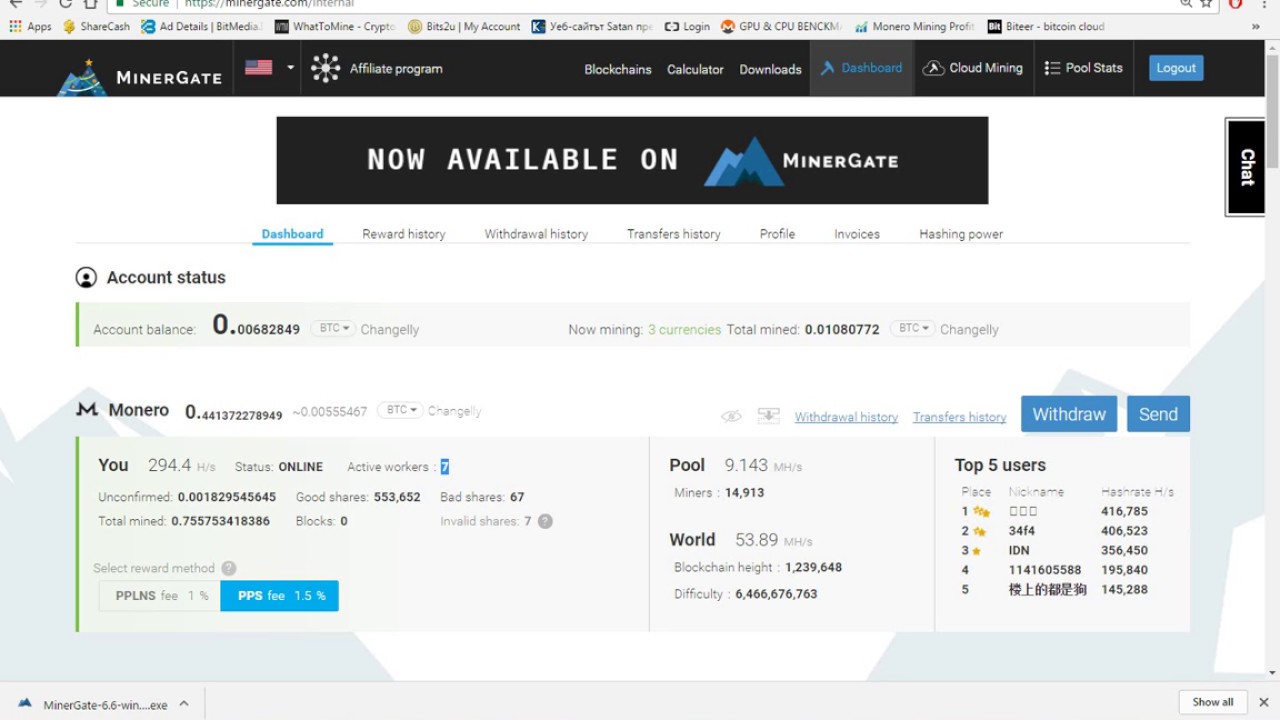The image size is (1280, 720).
Task: Select the US flag language icon
Action: pyautogui.click(x=259, y=67)
